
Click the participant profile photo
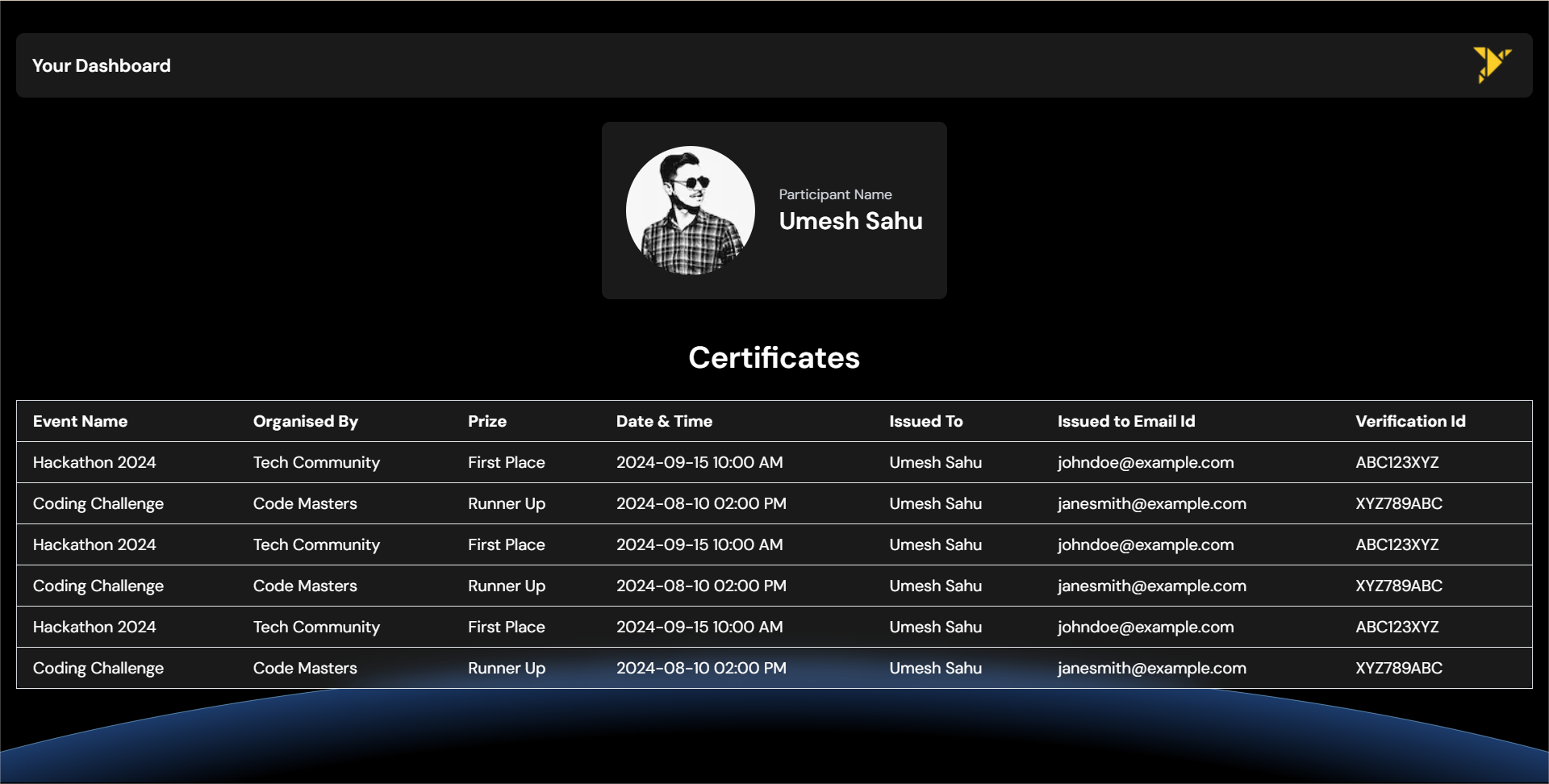click(690, 211)
